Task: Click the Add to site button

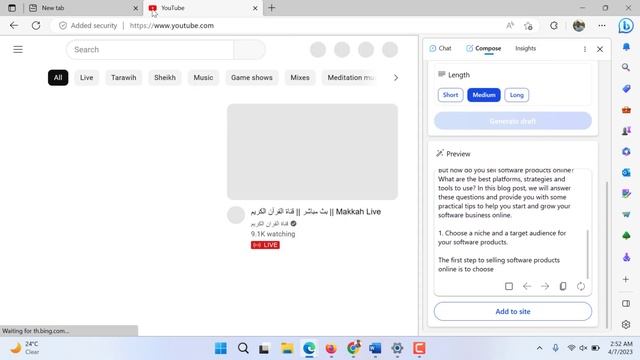Action: pos(513,311)
